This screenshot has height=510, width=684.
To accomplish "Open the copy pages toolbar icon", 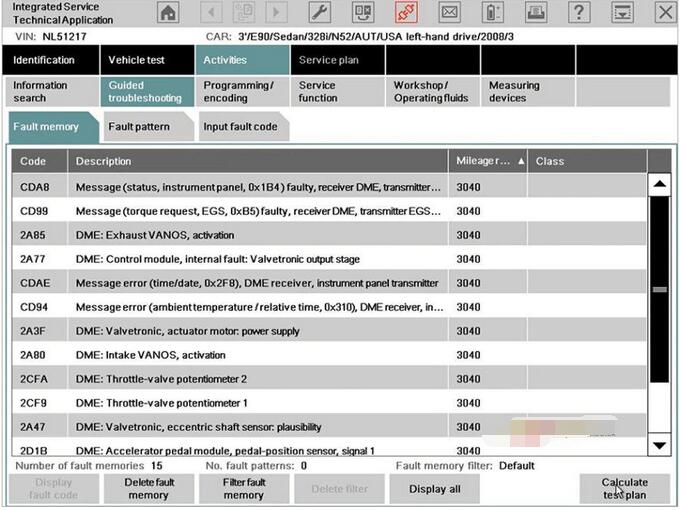I will pos(244,13).
